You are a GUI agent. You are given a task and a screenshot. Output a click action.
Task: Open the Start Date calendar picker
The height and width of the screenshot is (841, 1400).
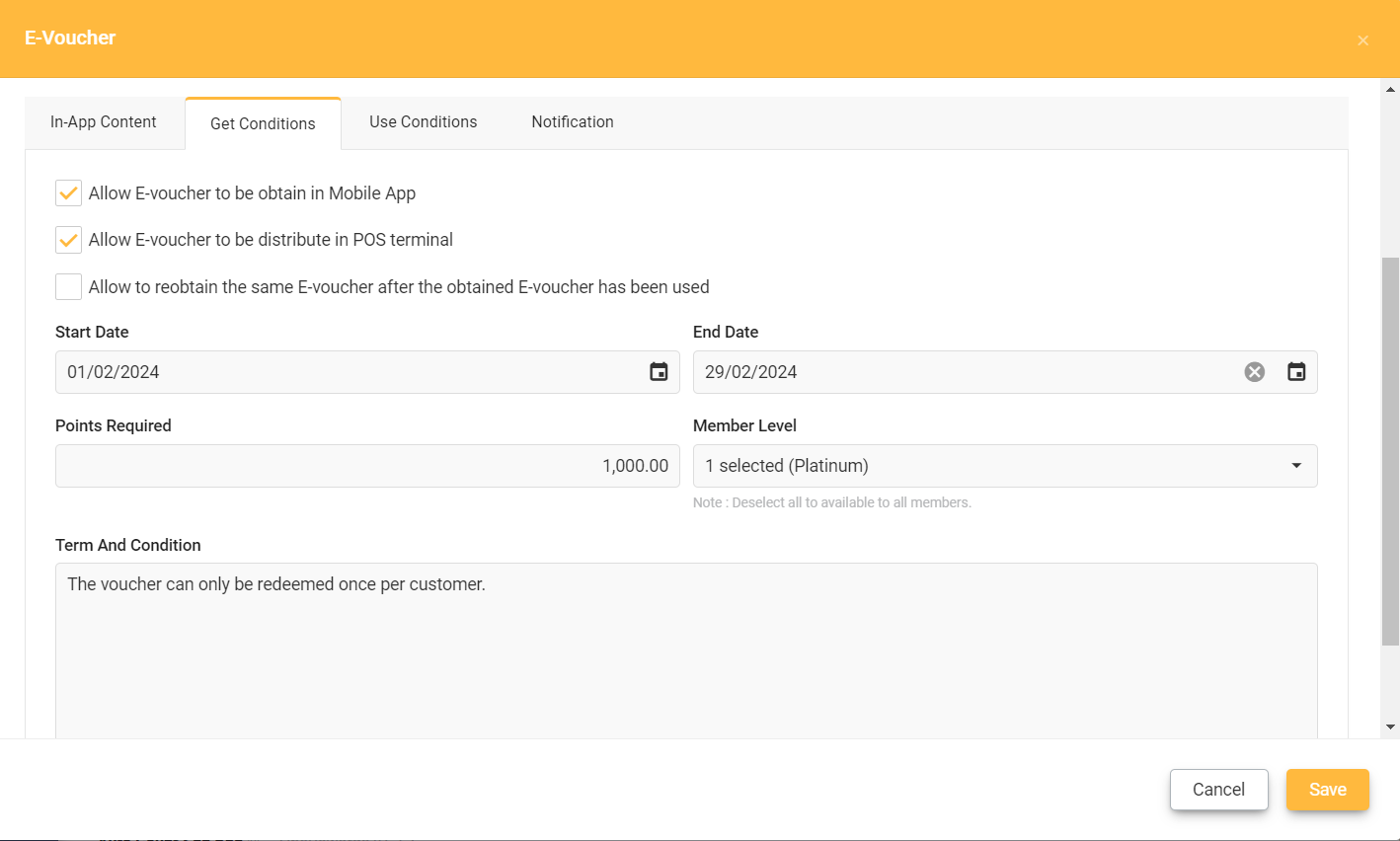coord(659,371)
